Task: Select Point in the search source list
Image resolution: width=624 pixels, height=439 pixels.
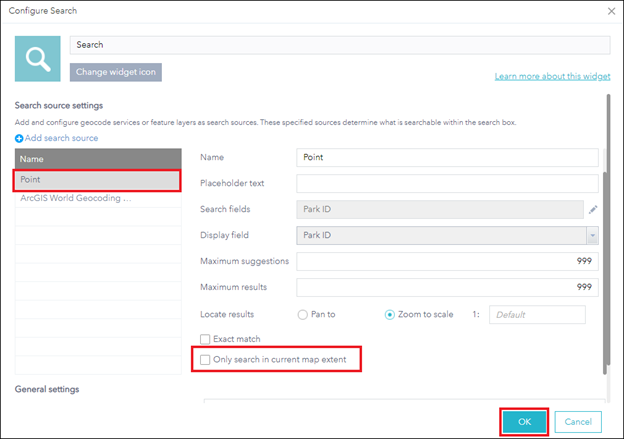Action: 97,180
